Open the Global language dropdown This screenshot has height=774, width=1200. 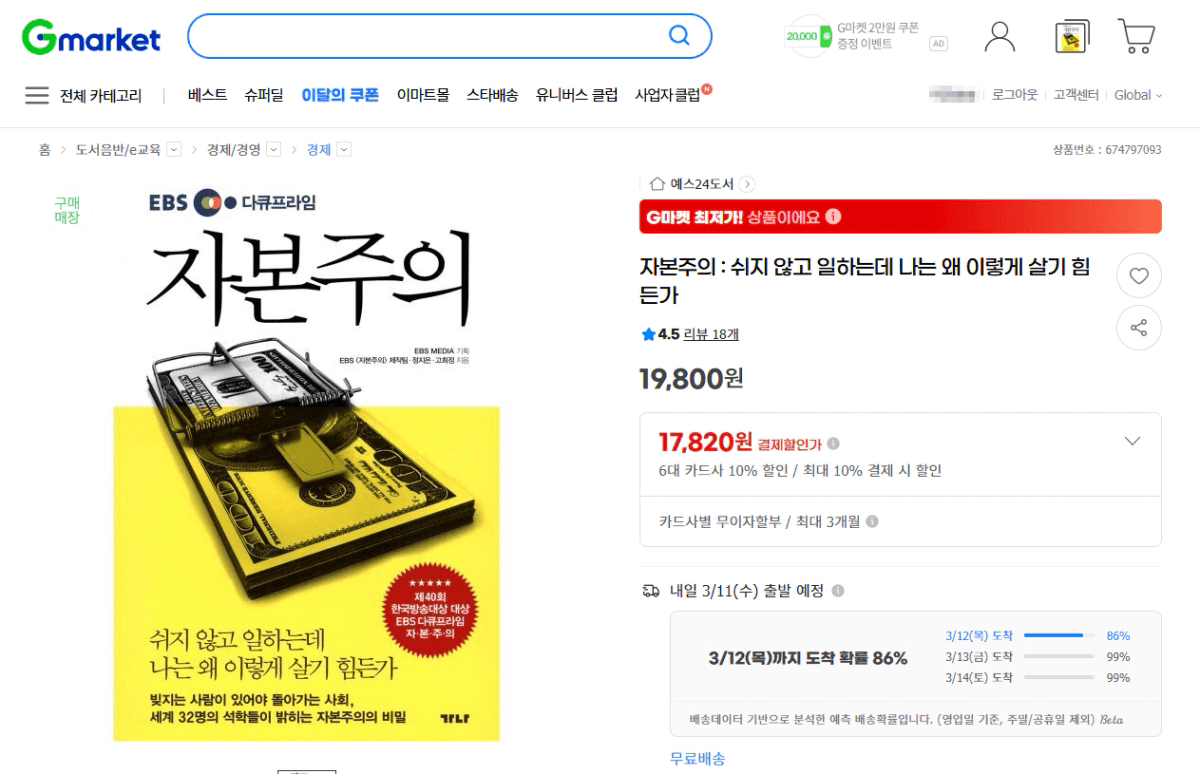(x=1138, y=95)
